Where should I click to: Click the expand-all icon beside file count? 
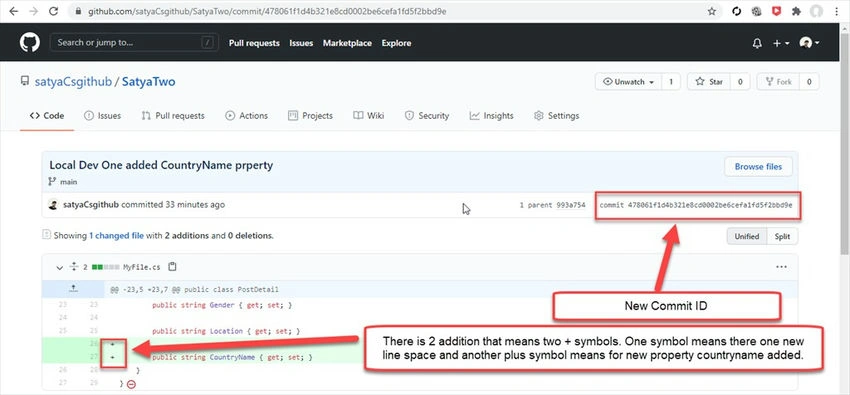(x=74, y=267)
